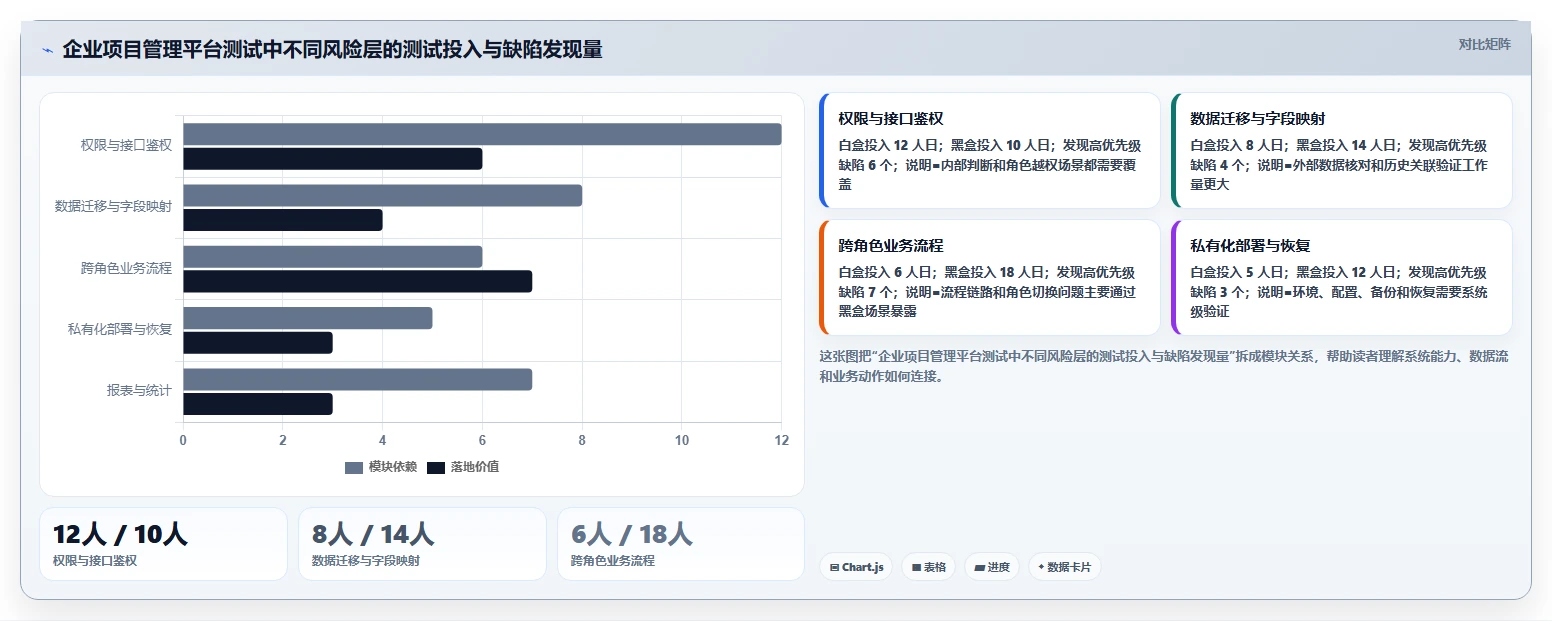Viewport: 1552px width, 621px height.
Task: Click the x-axis tick label 12
Action: pyautogui.click(x=782, y=440)
